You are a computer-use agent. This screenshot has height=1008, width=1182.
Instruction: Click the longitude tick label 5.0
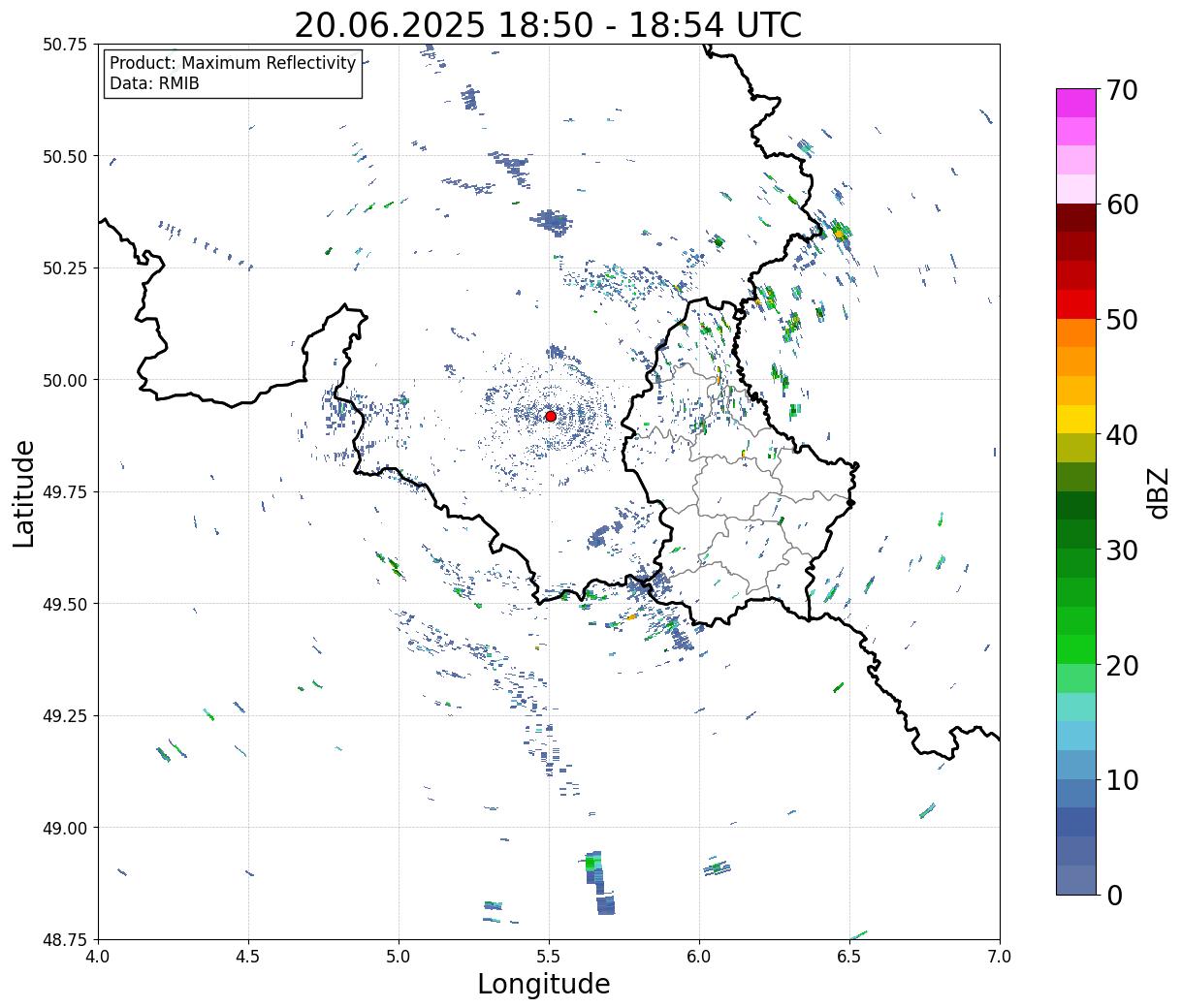coord(399,957)
